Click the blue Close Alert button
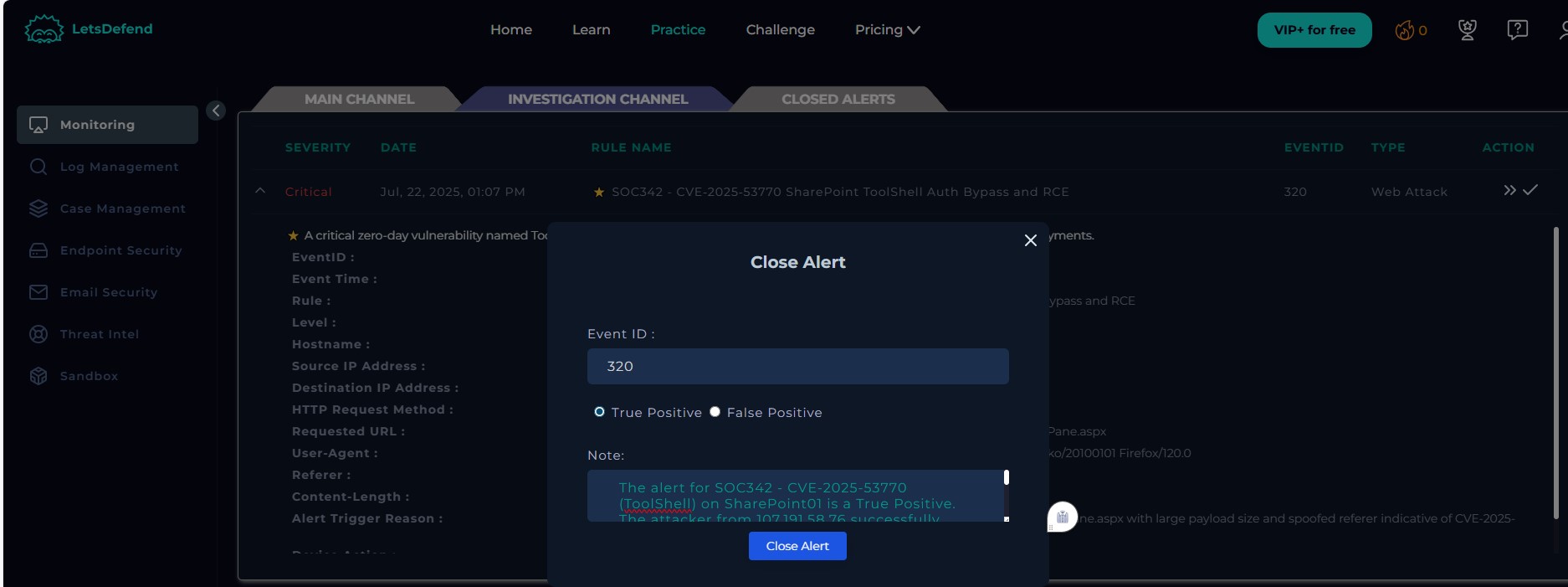Viewport: 1568px width, 587px height. click(x=797, y=546)
